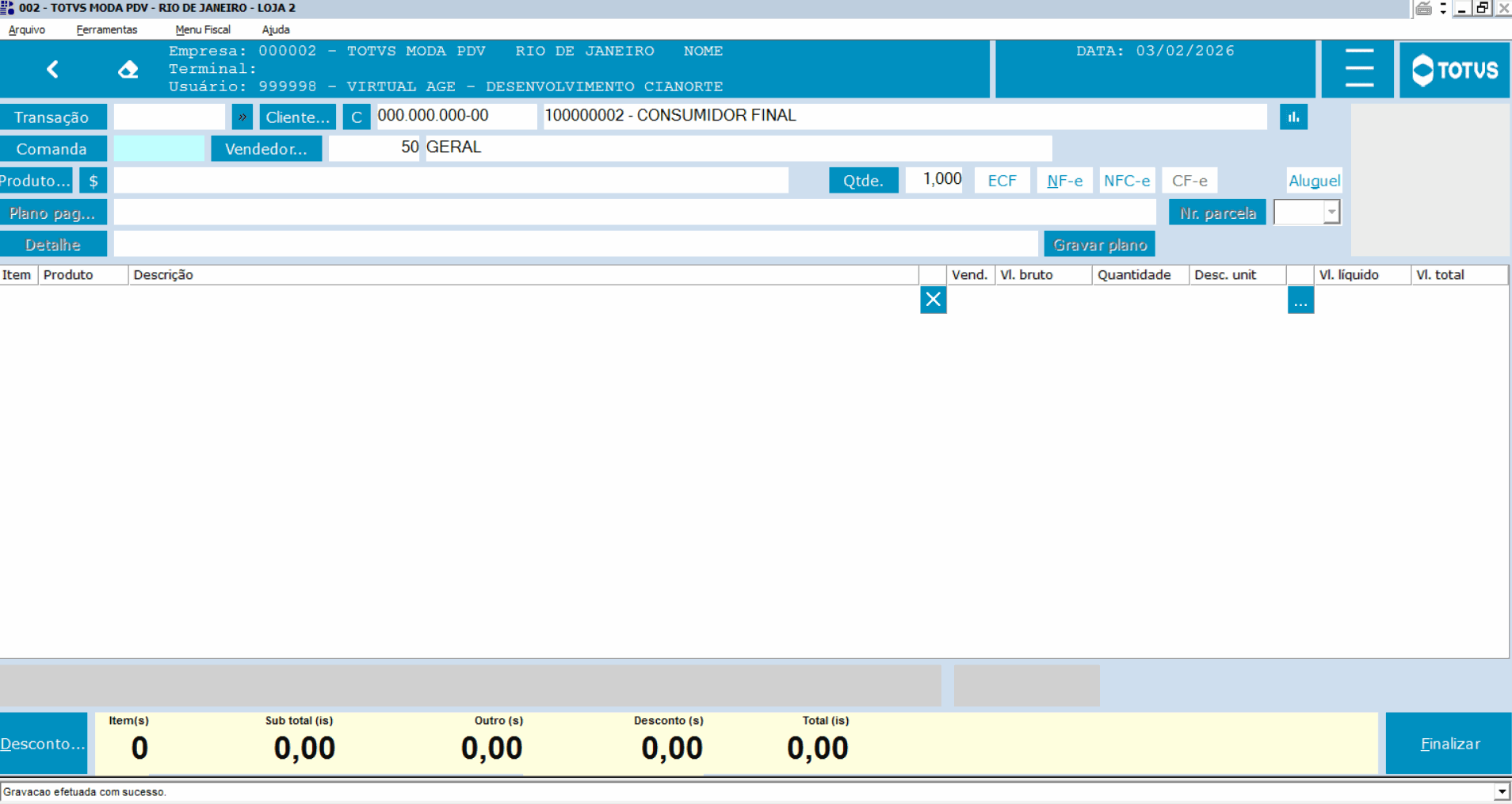The width and height of the screenshot is (1512, 804).
Task: Select the NFC-e document type
Action: pos(1127,181)
